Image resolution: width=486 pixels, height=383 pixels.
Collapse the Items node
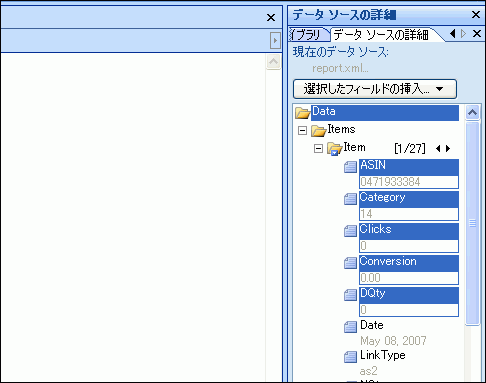tap(302, 130)
